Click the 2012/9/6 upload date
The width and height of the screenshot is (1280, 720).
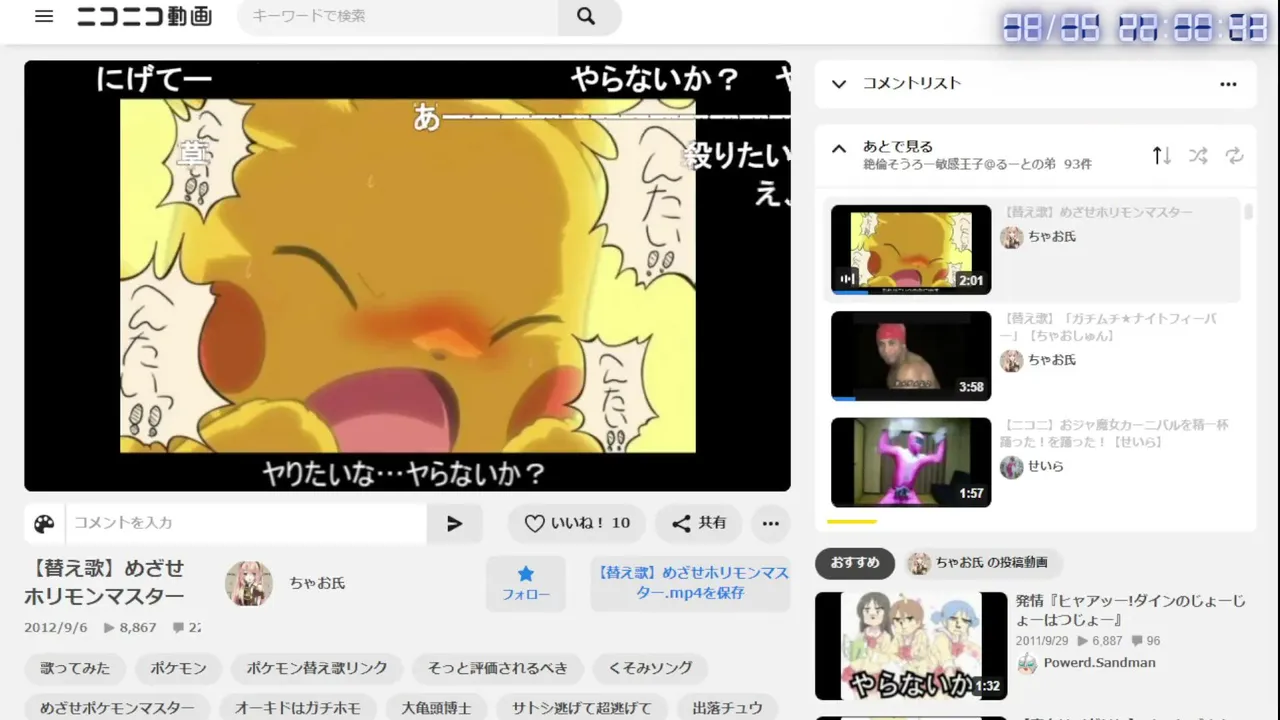[56, 628]
